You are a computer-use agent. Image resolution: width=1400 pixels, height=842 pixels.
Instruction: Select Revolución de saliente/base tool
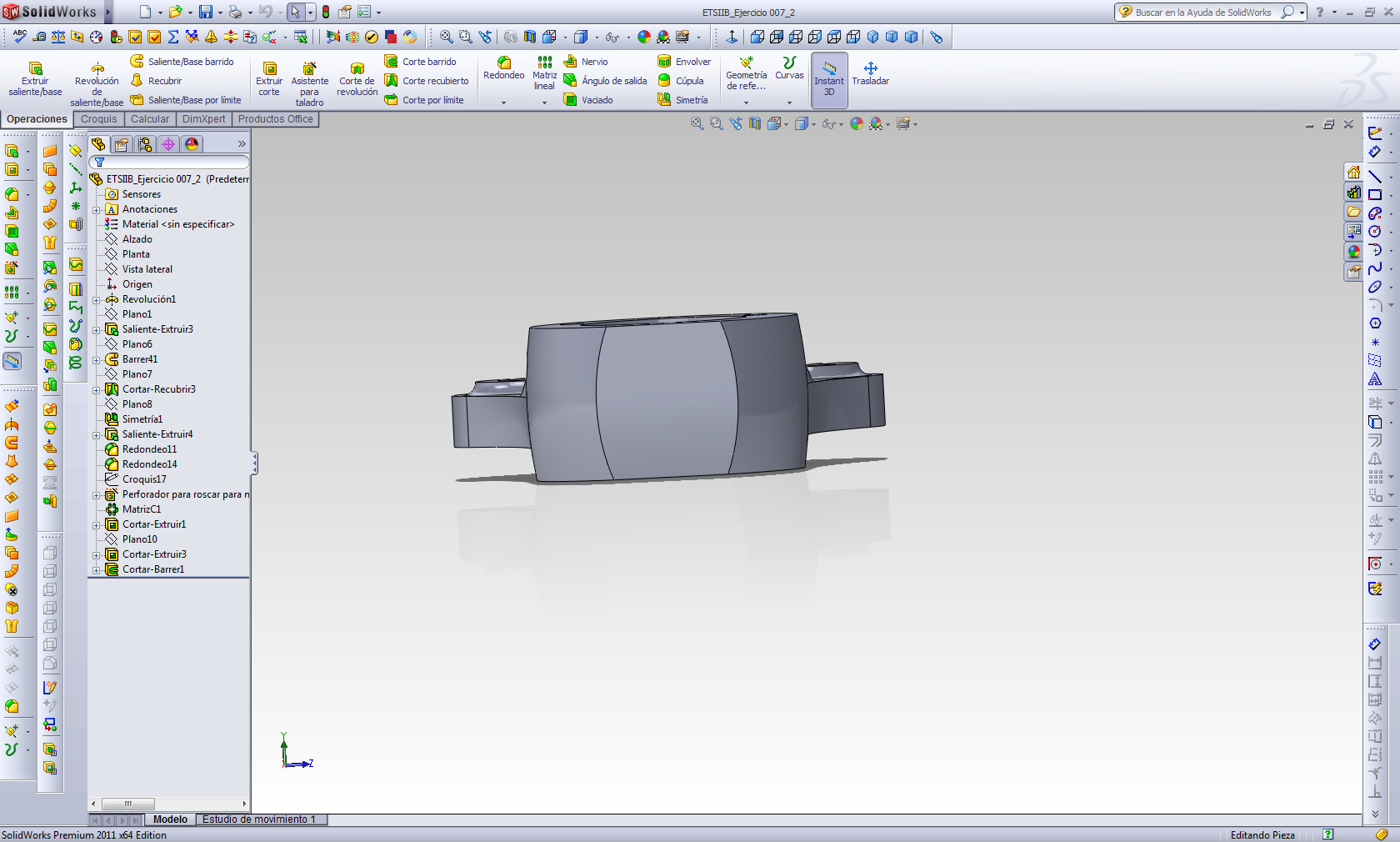97,83
